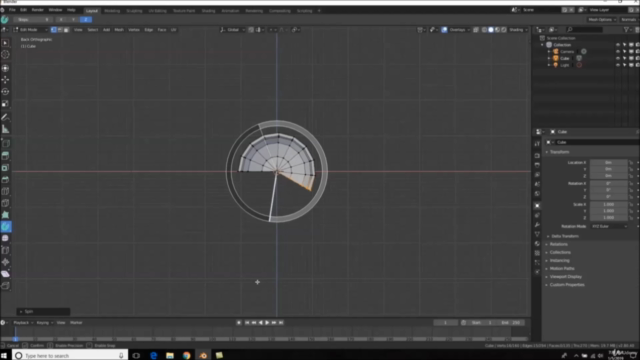Select the active Spin tool
Screen dimensions: 640x360
6,227
